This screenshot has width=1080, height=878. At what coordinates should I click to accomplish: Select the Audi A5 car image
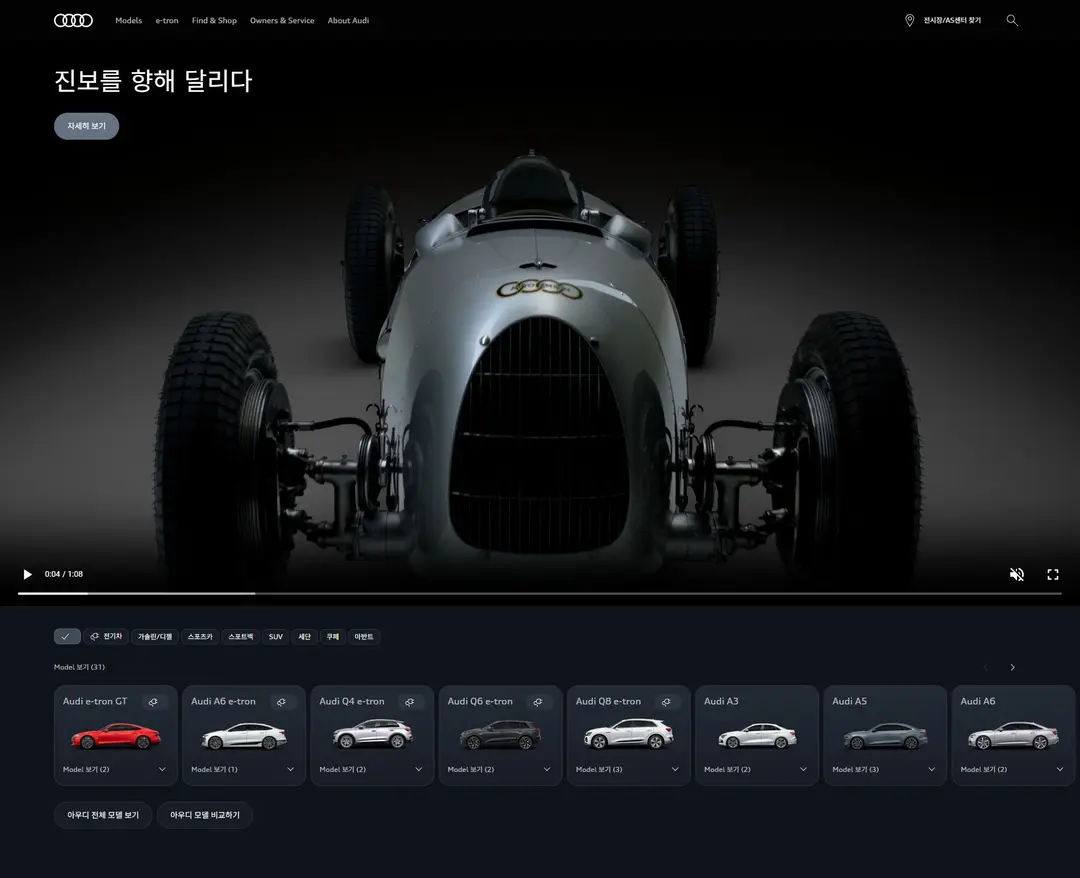click(x=885, y=735)
